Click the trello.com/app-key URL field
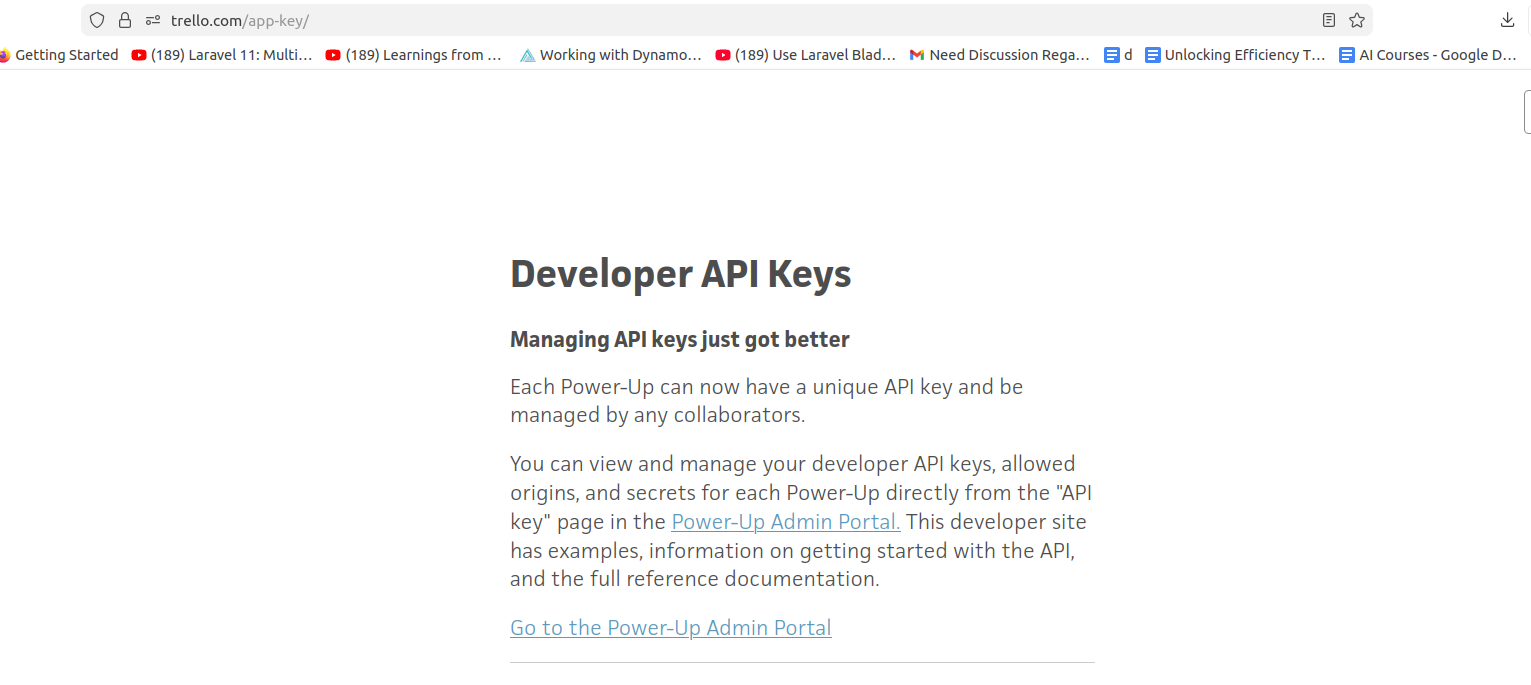 (700, 20)
